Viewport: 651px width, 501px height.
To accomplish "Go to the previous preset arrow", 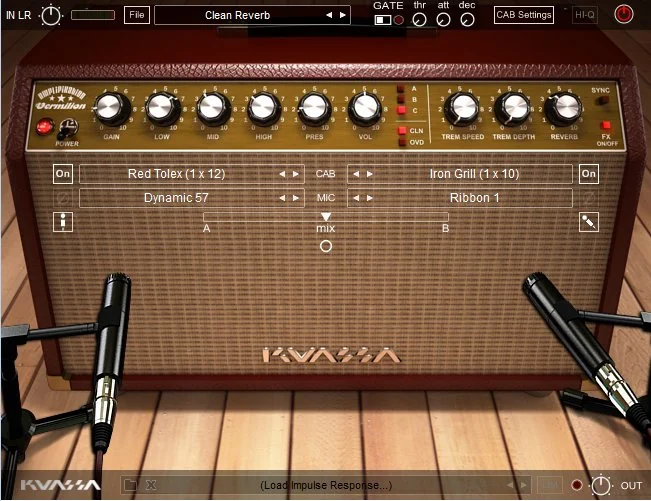I will pyautogui.click(x=329, y=15).
